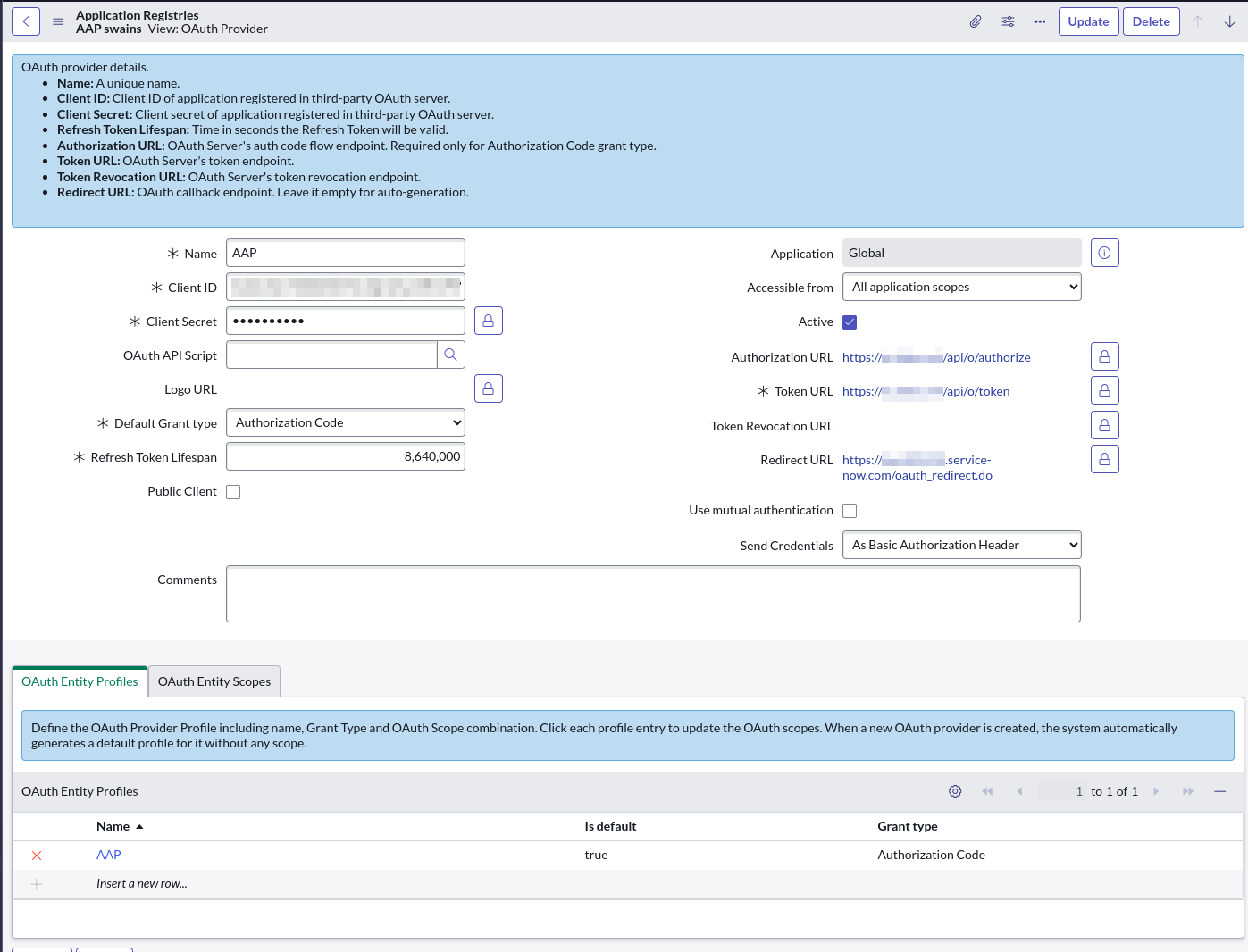Image resolution: width=1248 pixels, height=952 pixels.
Task: Click the Name input field
Action: pyautogui.click(x=346, y=253)
